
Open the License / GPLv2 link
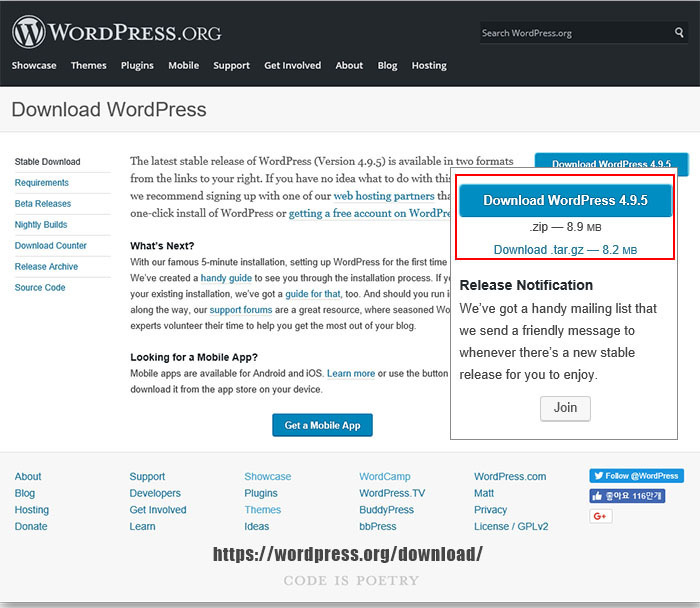click(x=511, y=526)
